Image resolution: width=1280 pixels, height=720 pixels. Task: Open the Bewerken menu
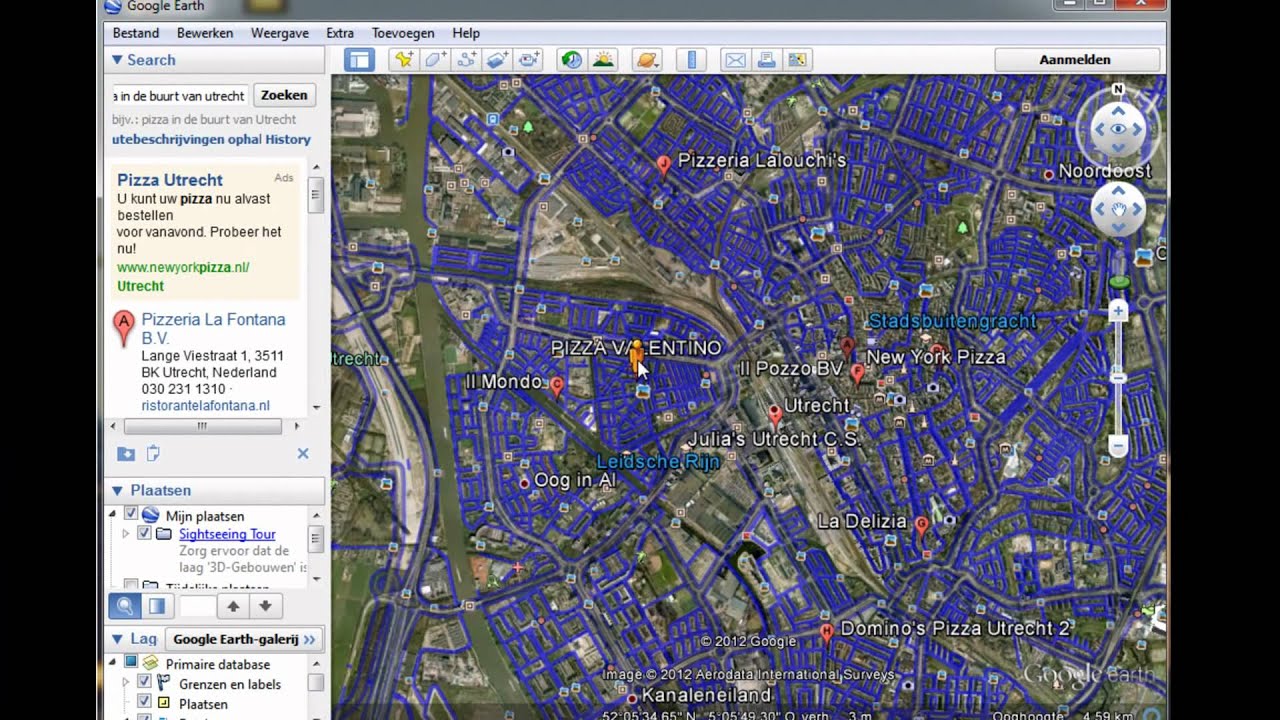(205, 33)
